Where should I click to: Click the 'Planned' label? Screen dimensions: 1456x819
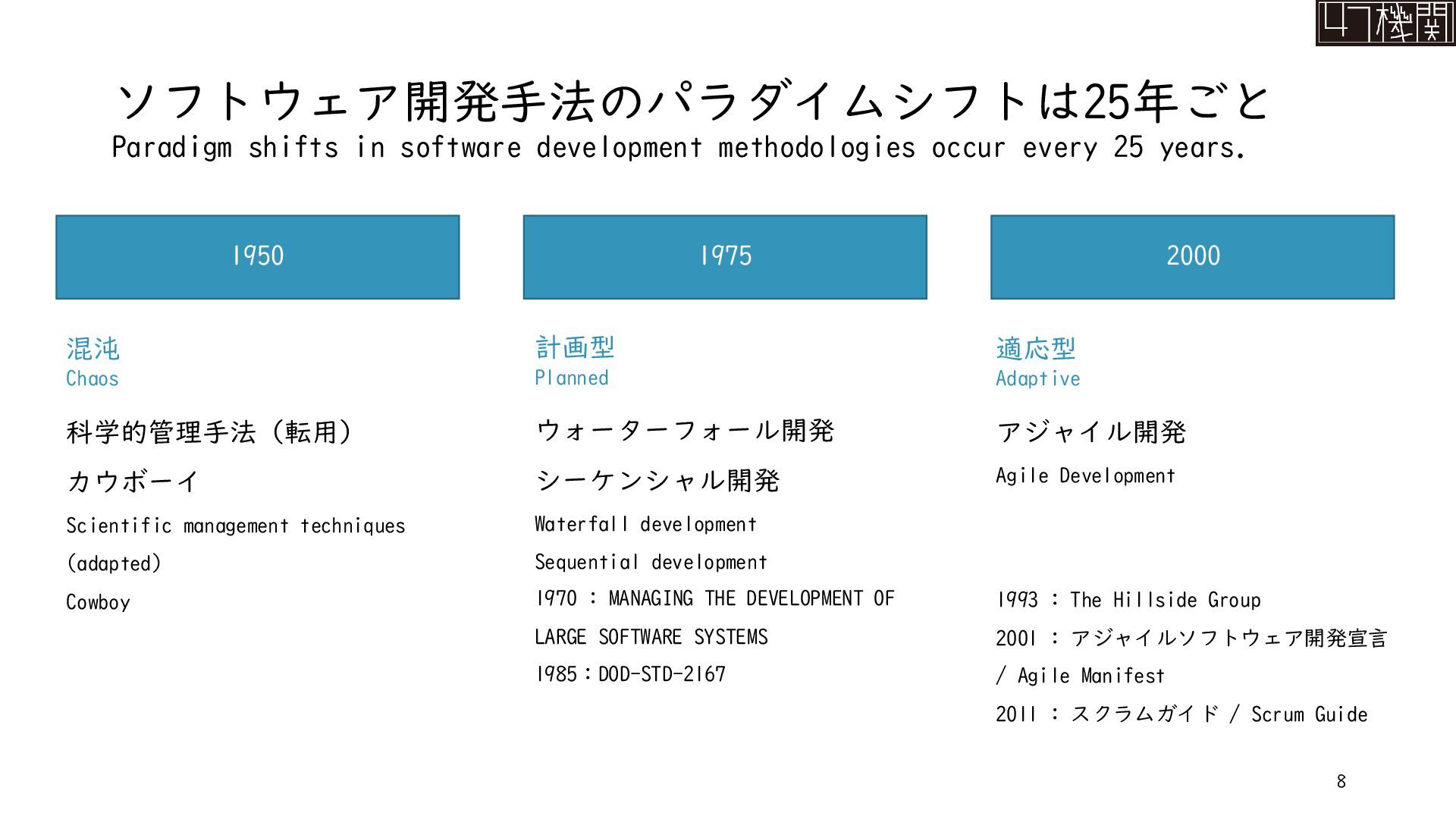572,378
